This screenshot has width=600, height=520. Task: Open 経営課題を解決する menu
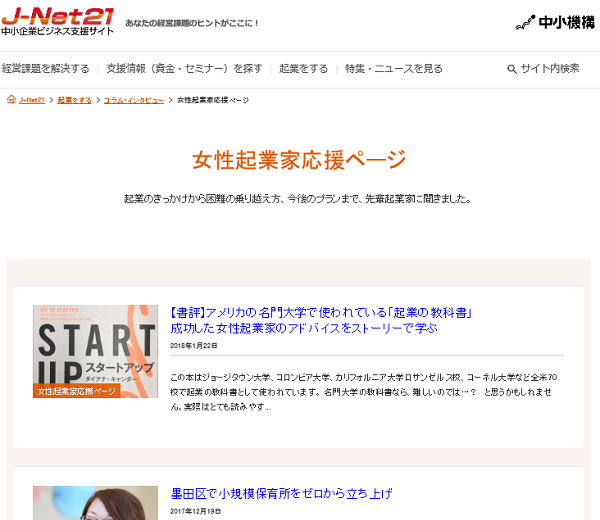(x=45, y=69)
